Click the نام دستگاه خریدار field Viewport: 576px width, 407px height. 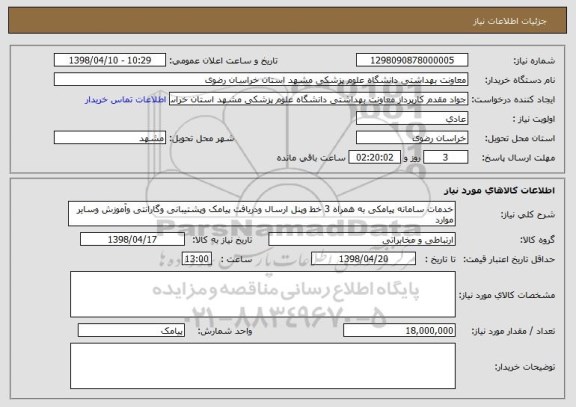tap(261, 80)
